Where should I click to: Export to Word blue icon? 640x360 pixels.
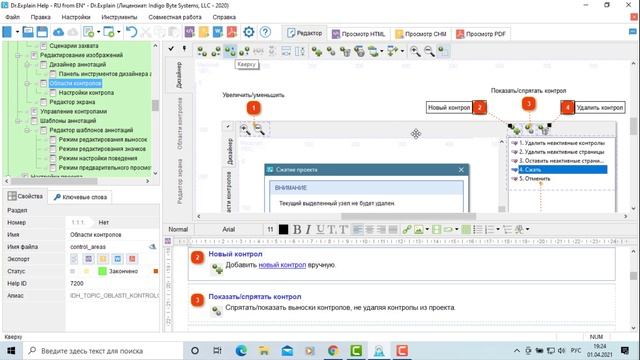pyautogui.click(x=218, y=32)
